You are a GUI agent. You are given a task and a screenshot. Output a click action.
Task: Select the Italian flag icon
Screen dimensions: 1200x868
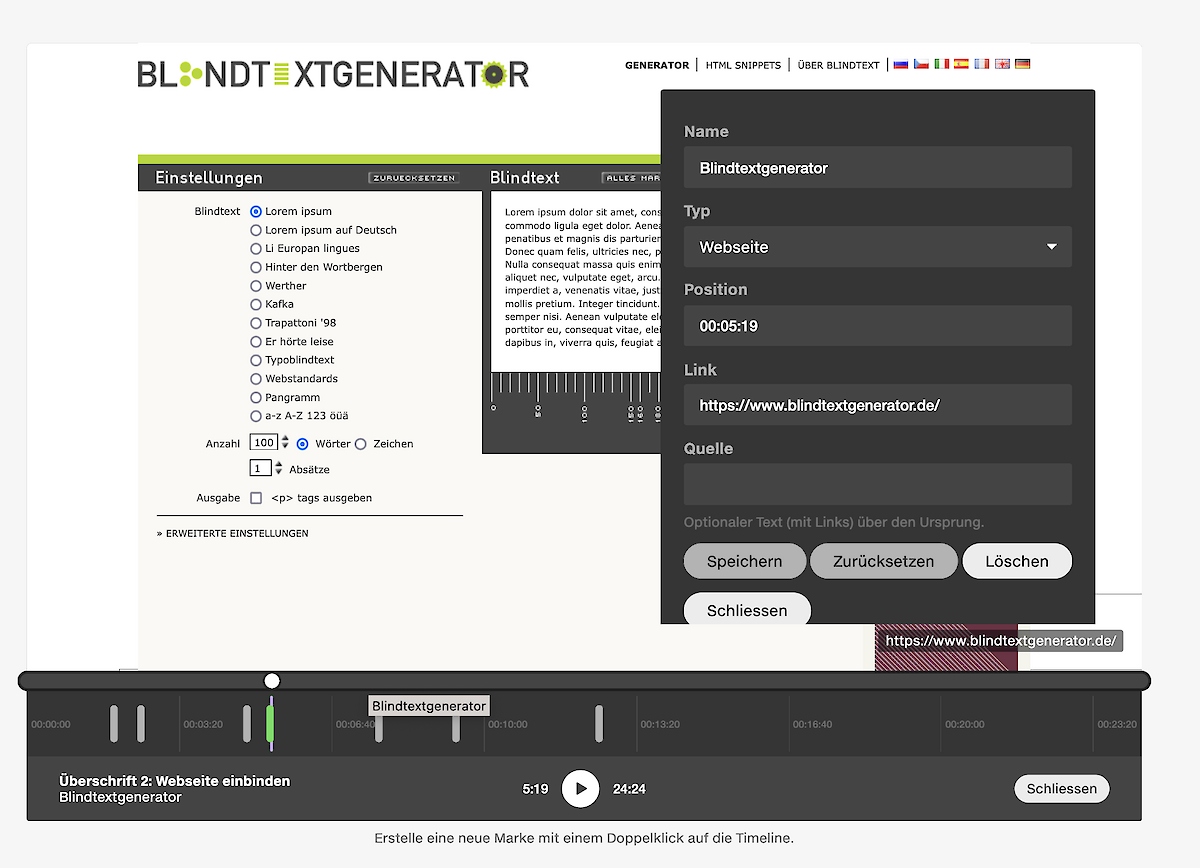point(941,64)
